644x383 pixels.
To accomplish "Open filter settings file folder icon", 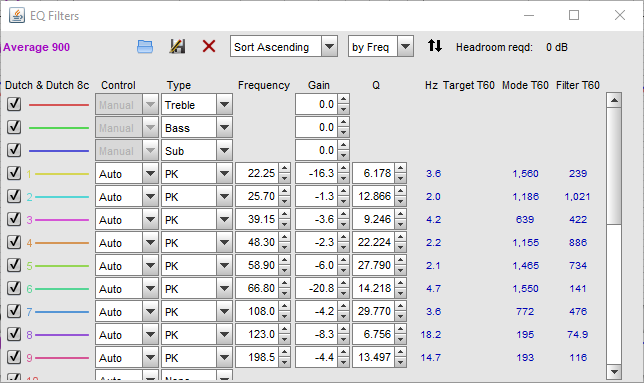I will [x=145, y=47].
